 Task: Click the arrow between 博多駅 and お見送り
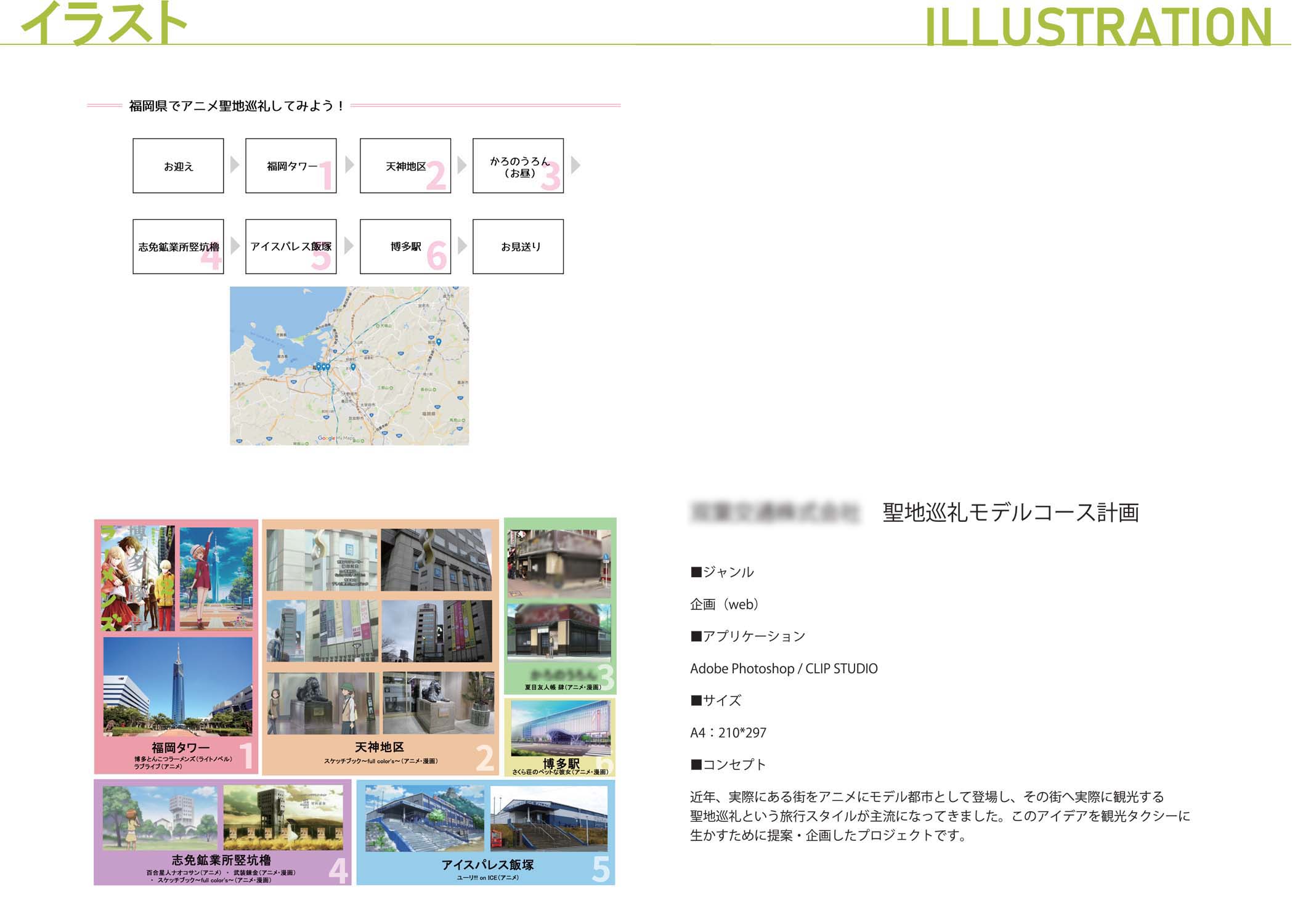click(x=462, y=246)
